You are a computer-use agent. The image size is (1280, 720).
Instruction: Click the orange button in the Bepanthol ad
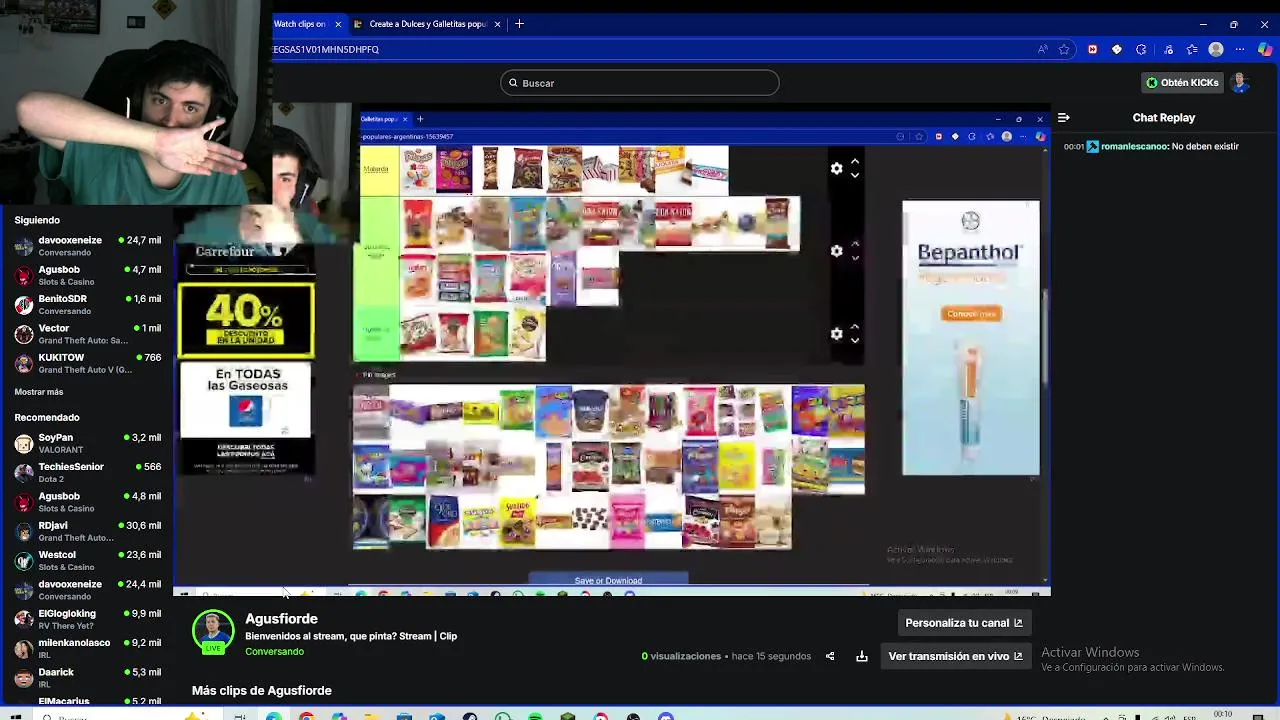click(x=970, y=314)
